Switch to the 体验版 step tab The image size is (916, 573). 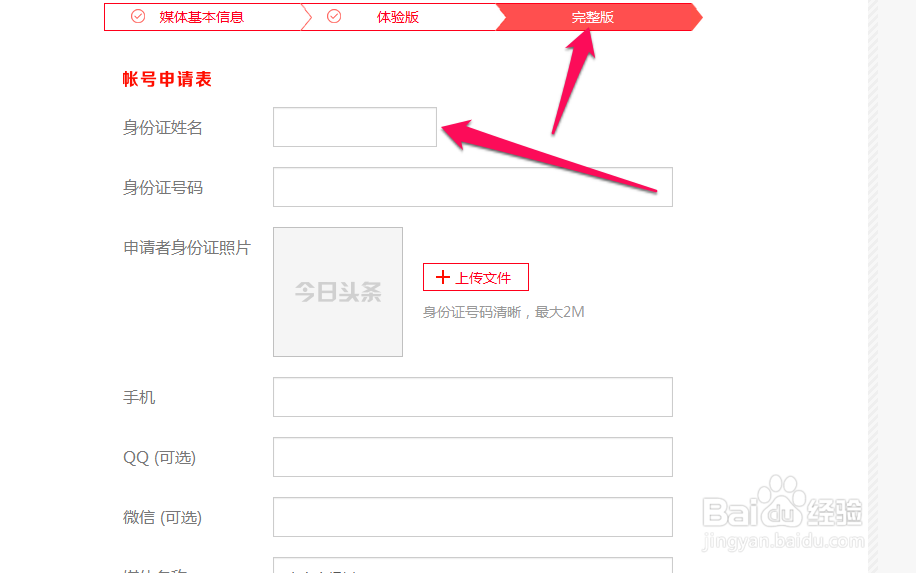pos(399,17)
